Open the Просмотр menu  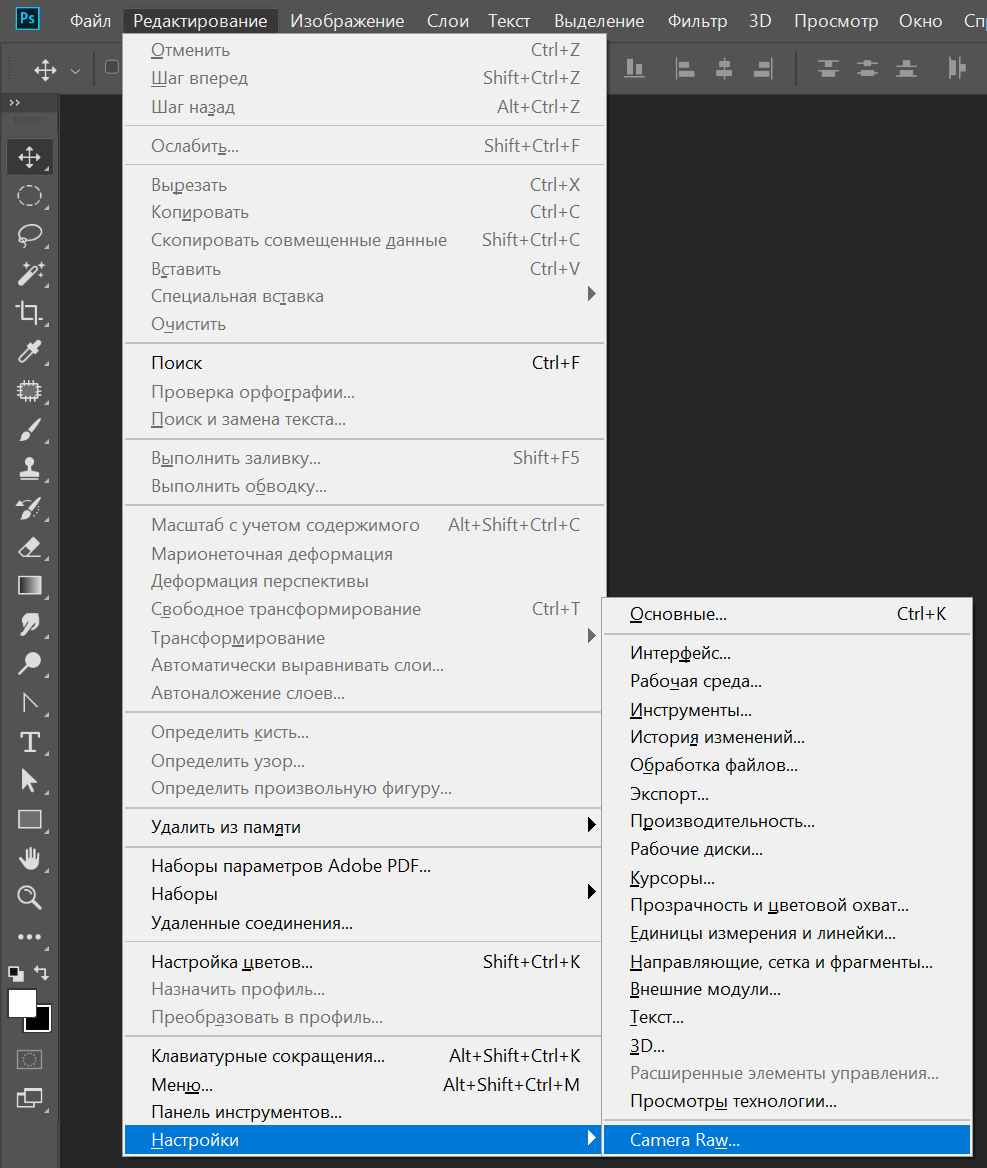(836, 21)
